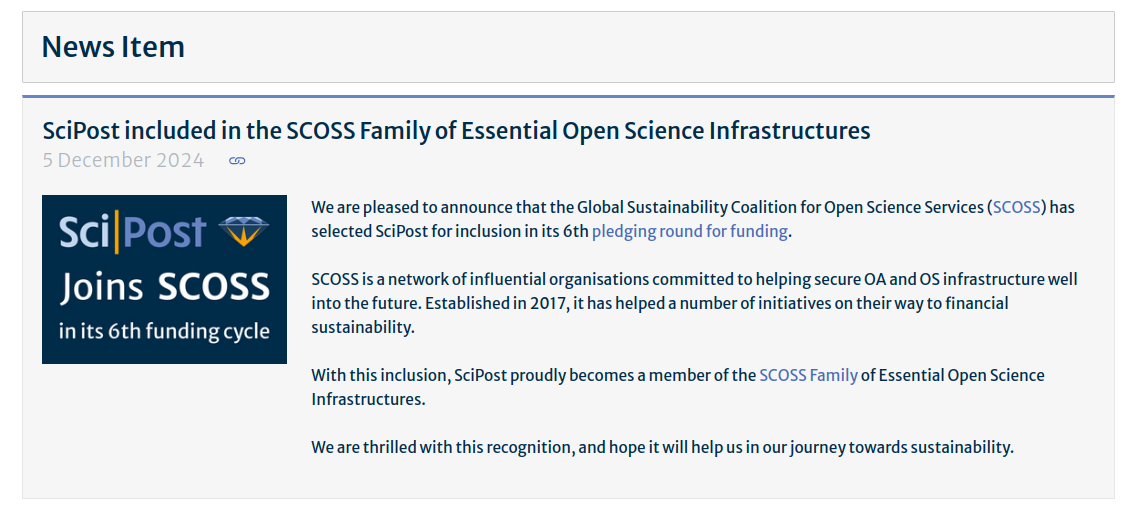
Task: Click the blue divider line above the headline
Action: 568,97
